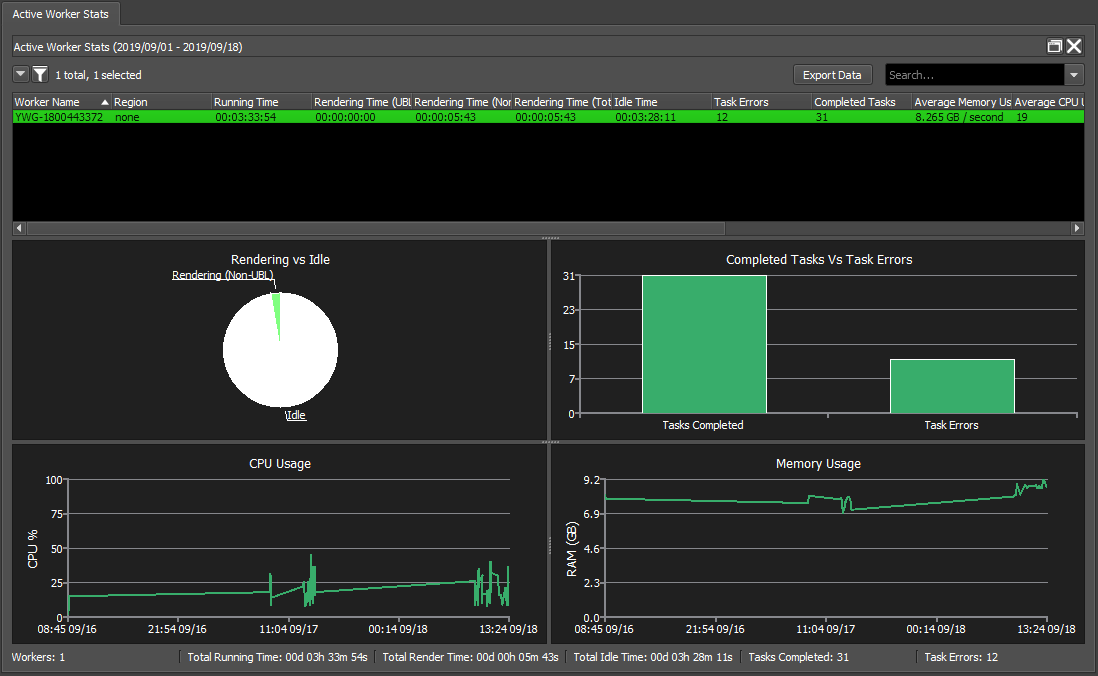1098x676 pixels.
Task: Click the Rendering vs Idle chart title
Action: [x=280, y=259]
